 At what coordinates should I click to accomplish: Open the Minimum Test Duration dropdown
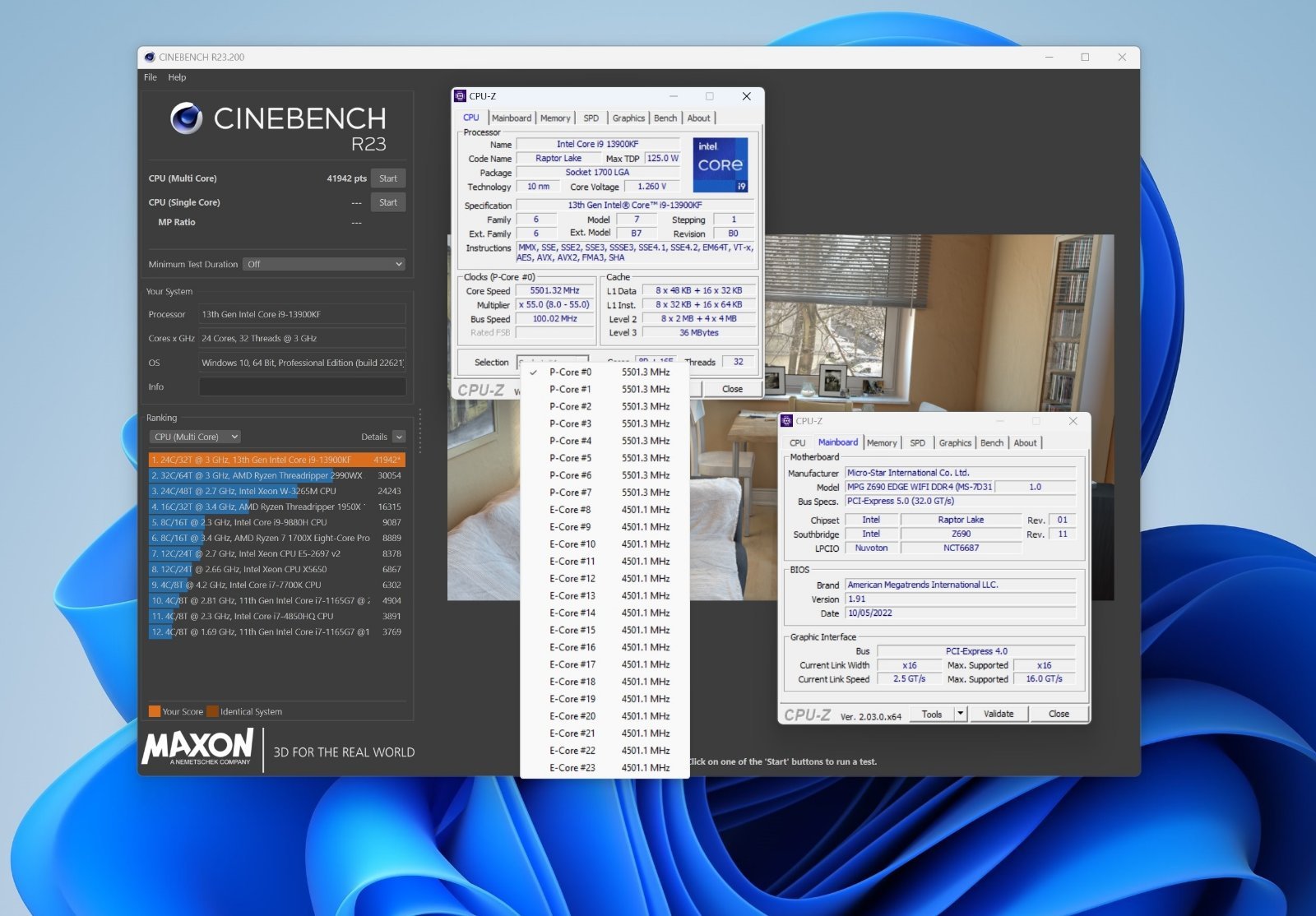tap(324, 264)
